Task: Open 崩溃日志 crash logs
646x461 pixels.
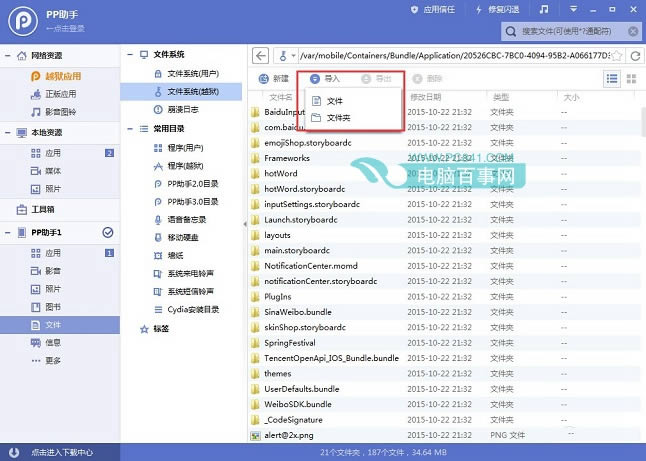Action: [x=176, y=110]
